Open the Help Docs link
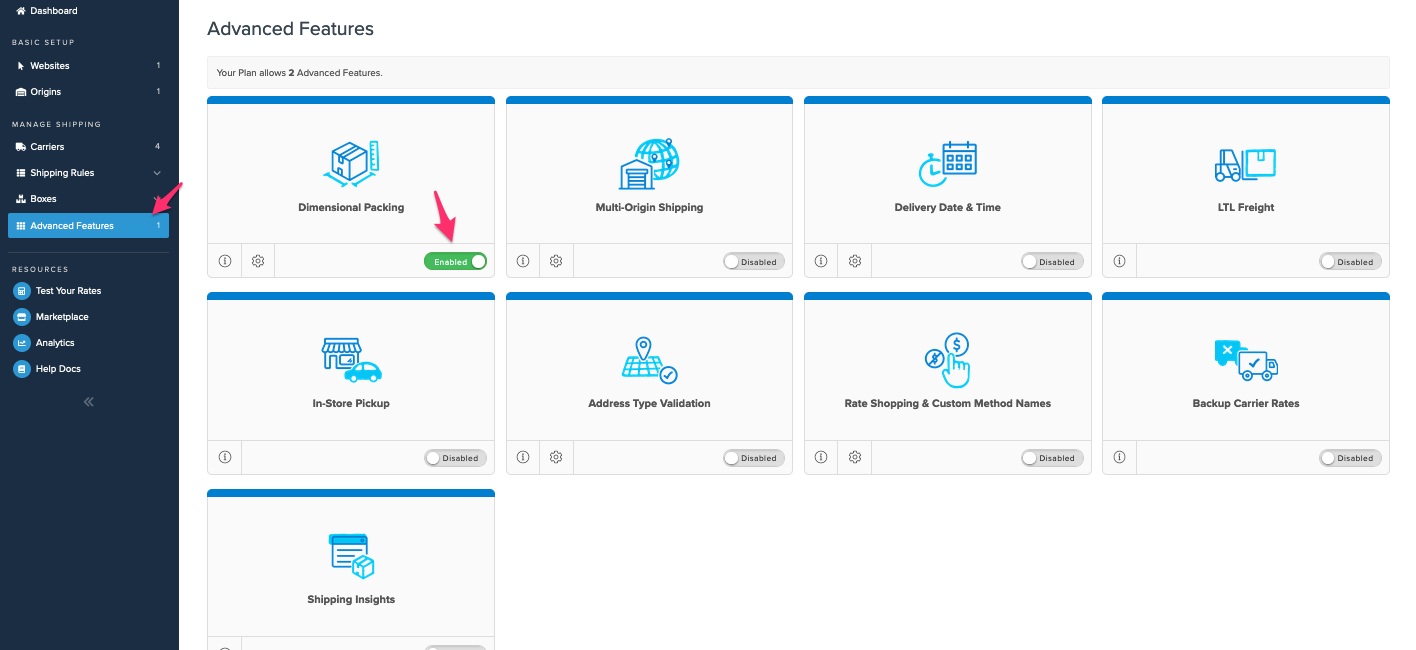1416x650 pixels. (58, 369)
